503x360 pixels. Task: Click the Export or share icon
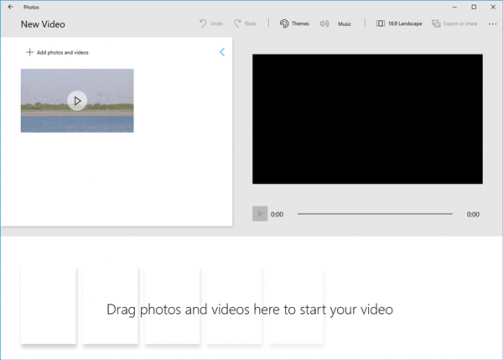(436, 24)
